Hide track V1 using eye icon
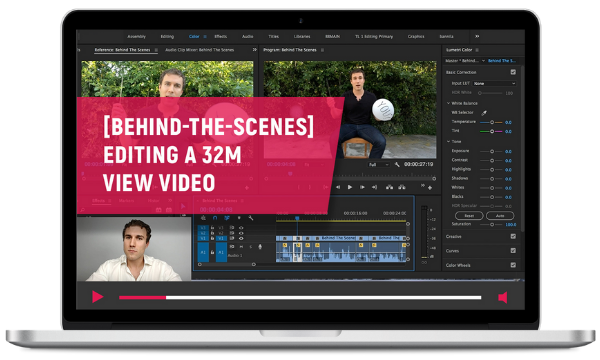Screen dimensions: 600x360 pyautogui.click(x=241, y=238)
